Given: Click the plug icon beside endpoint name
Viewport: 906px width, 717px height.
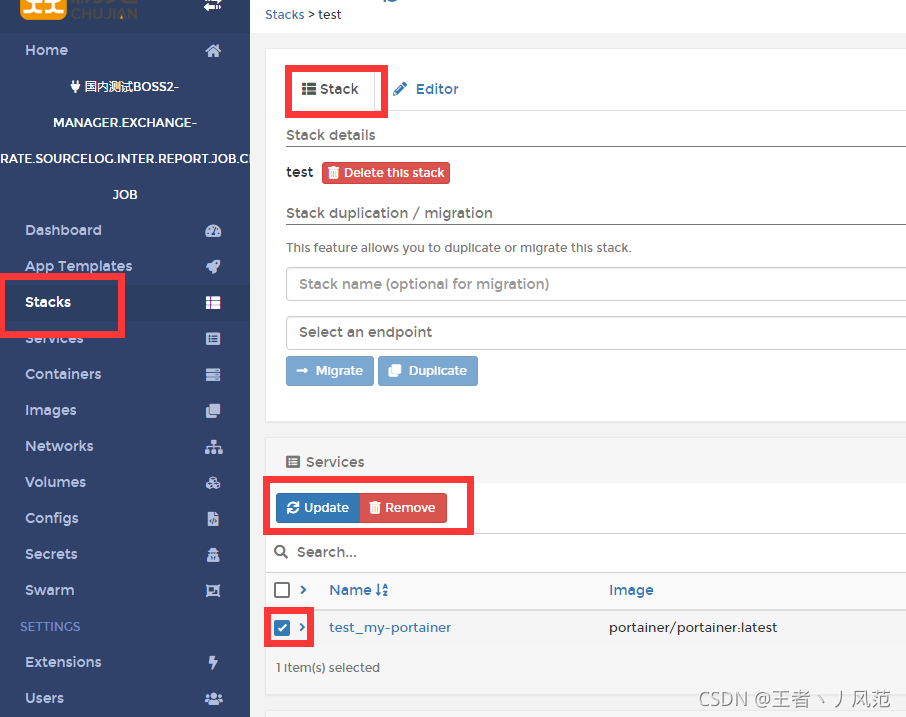Looking at the screenshot, I should (x=75, y=87).
